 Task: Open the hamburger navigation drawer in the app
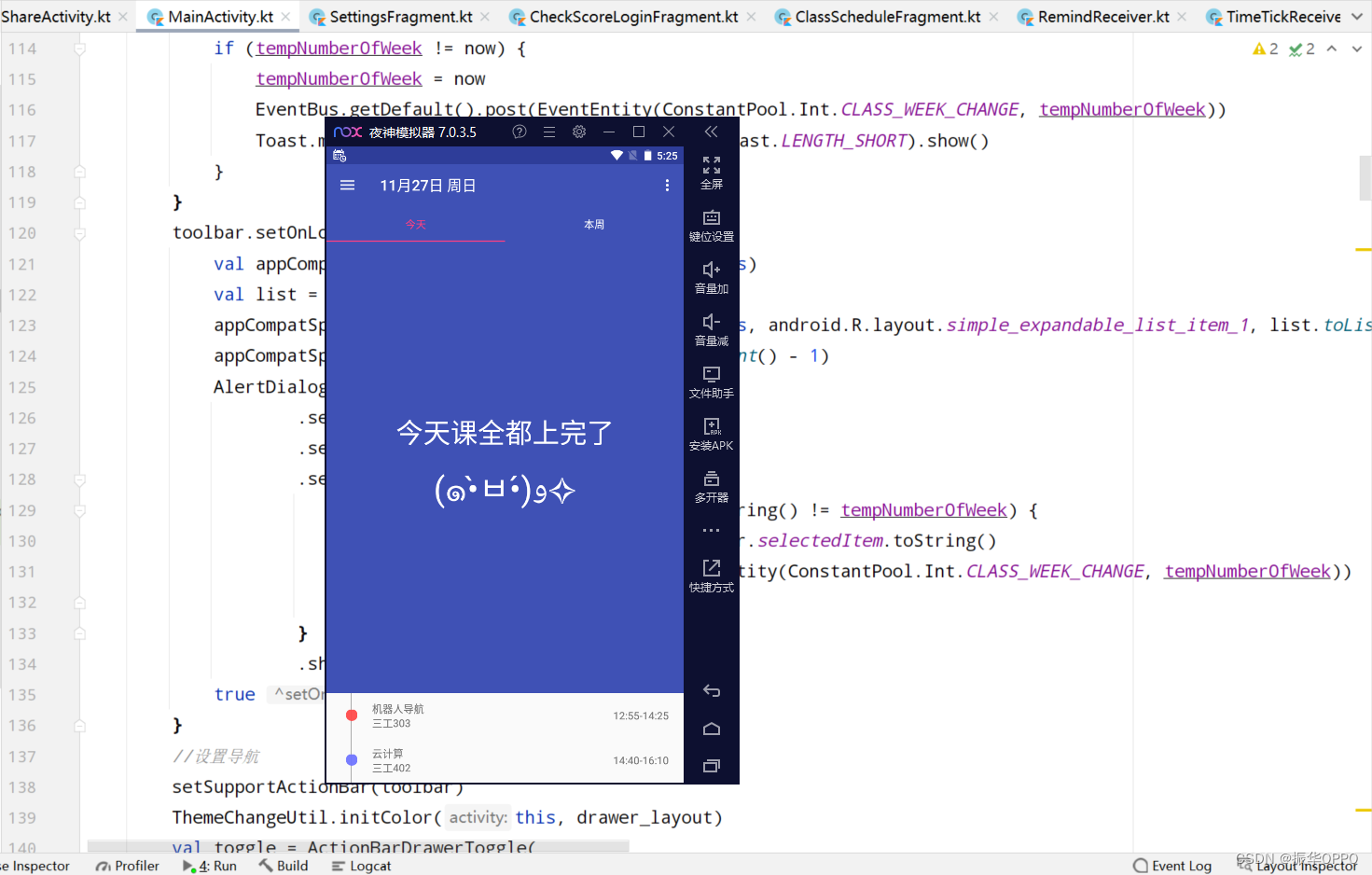tap(348, 186)
